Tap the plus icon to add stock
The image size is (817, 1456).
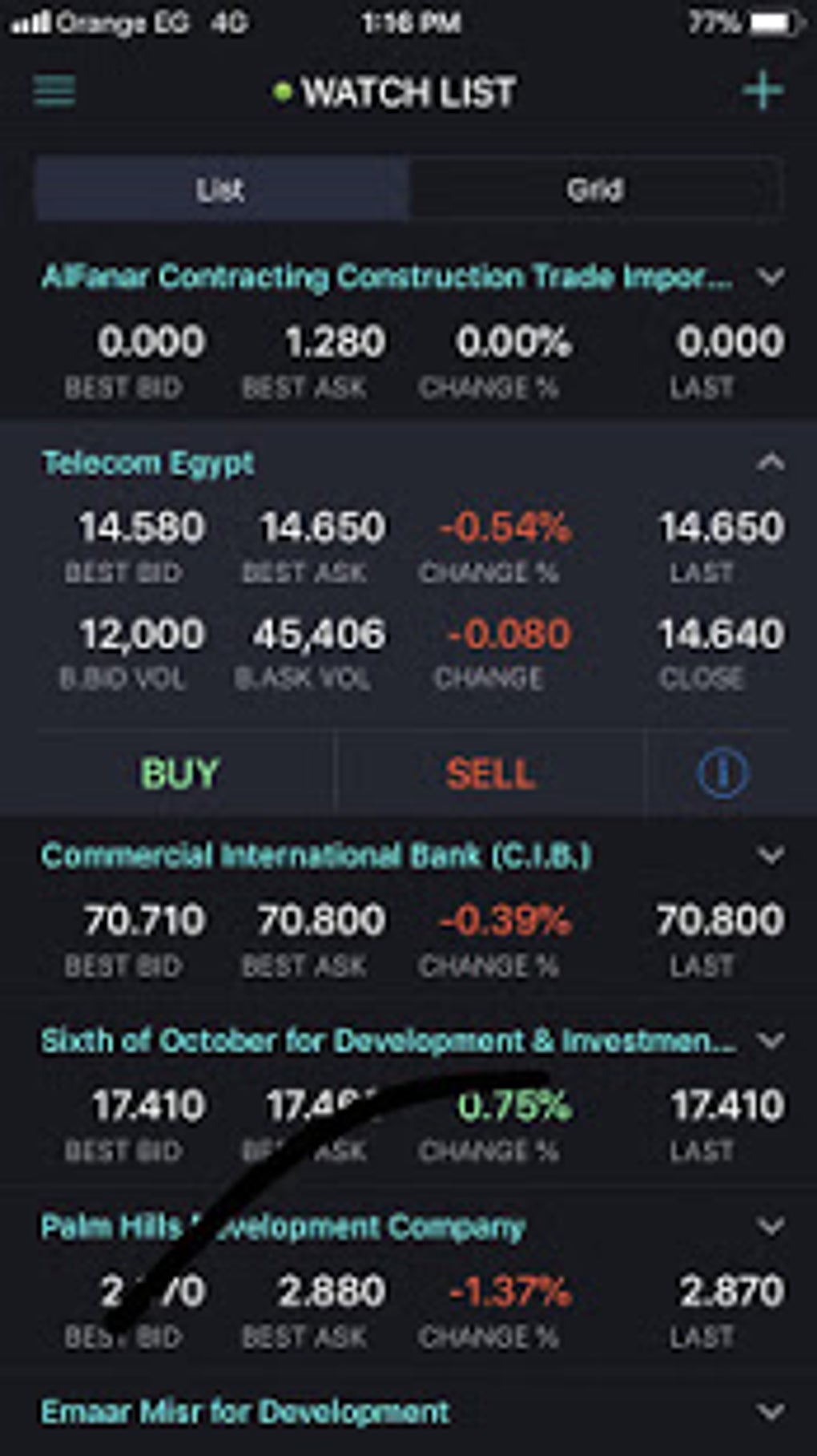click(x=762, y=91)
